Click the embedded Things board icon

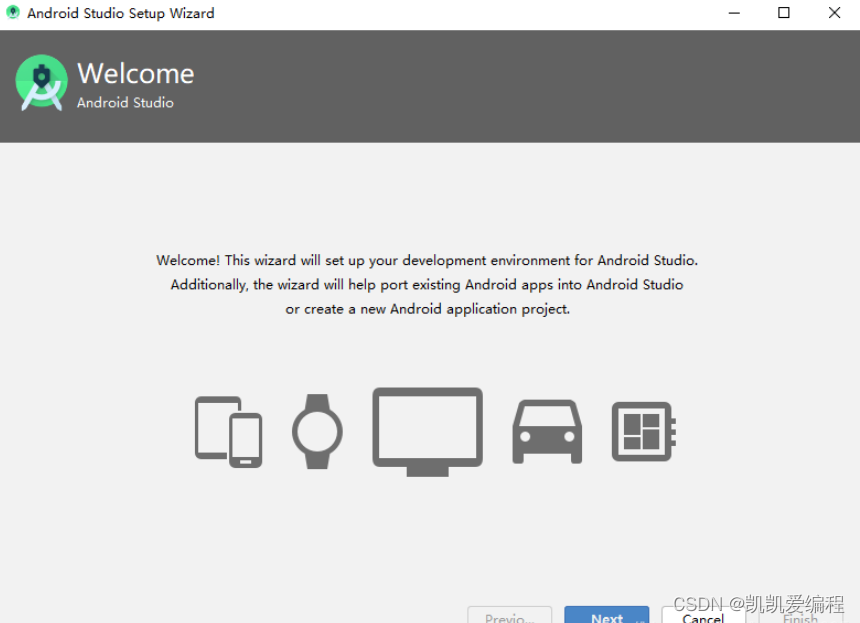point(644,432)
